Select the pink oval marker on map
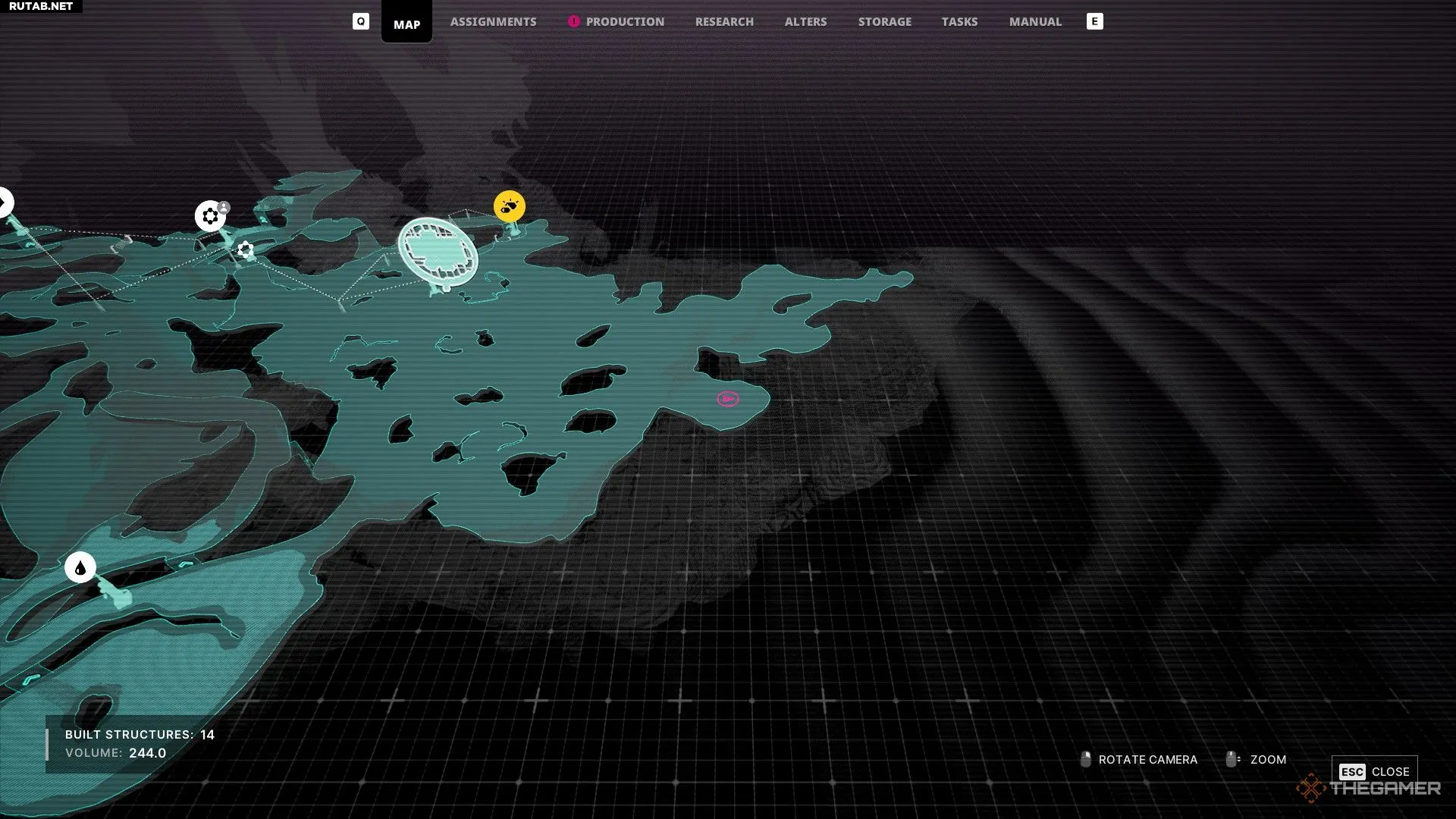 pyautogui.click(x=728, y=399)
